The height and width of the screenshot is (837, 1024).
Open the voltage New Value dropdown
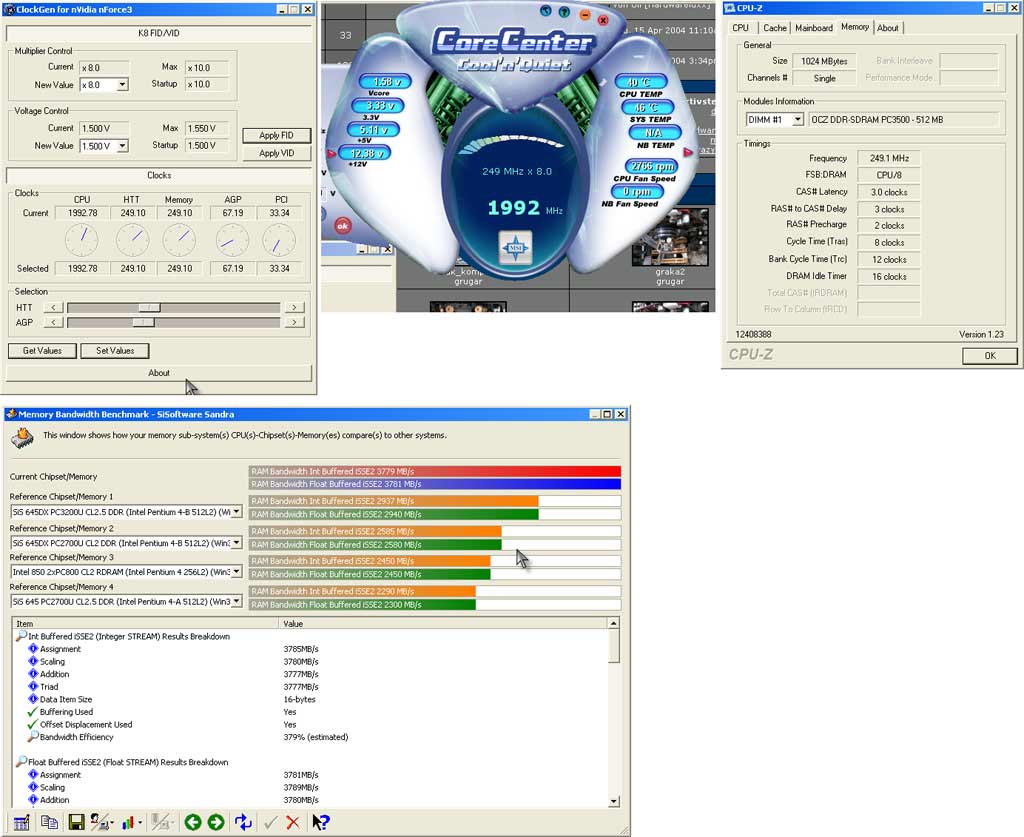pos(122,146)
